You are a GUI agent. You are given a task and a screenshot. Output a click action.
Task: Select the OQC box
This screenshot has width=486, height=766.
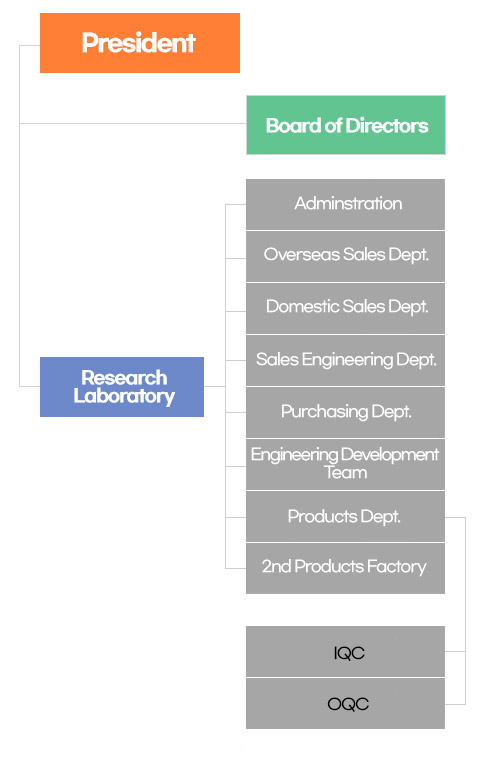345,703
